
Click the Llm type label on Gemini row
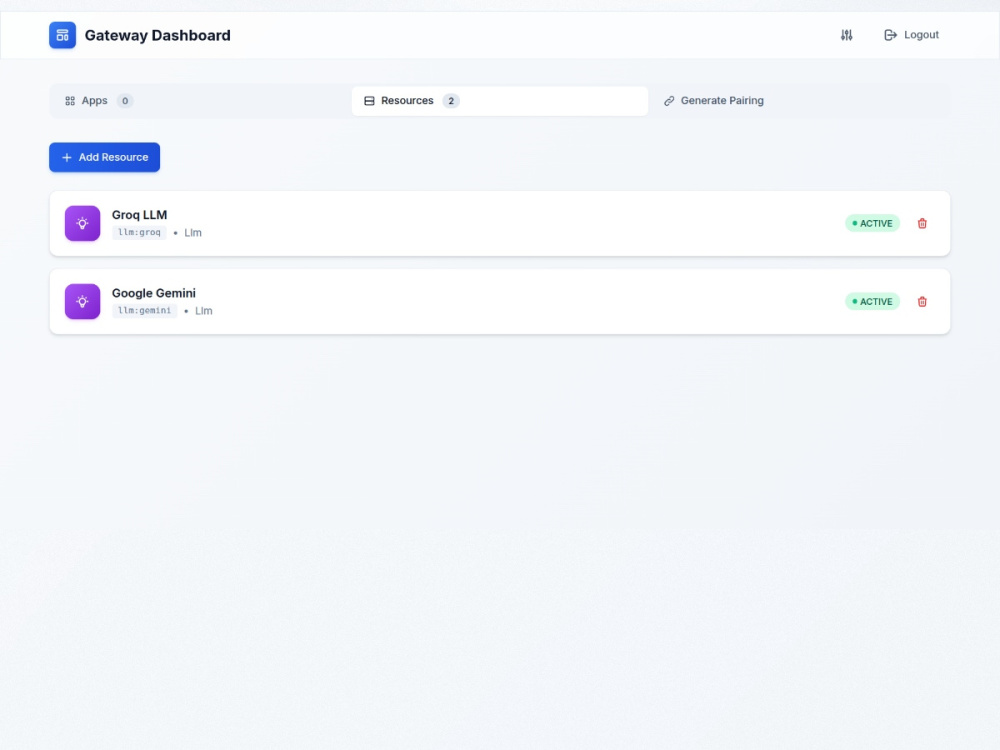[x=203, y=311]
